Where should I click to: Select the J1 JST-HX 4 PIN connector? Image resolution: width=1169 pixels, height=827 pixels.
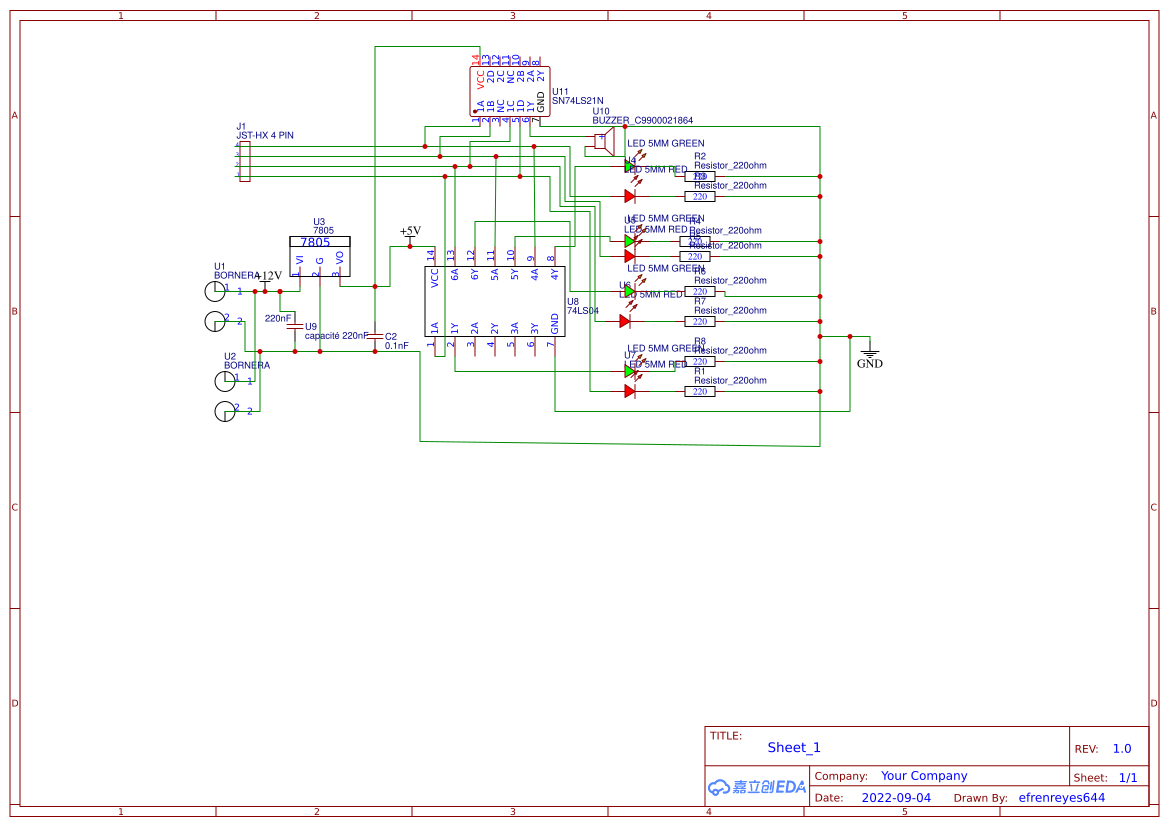pos(243,160)
